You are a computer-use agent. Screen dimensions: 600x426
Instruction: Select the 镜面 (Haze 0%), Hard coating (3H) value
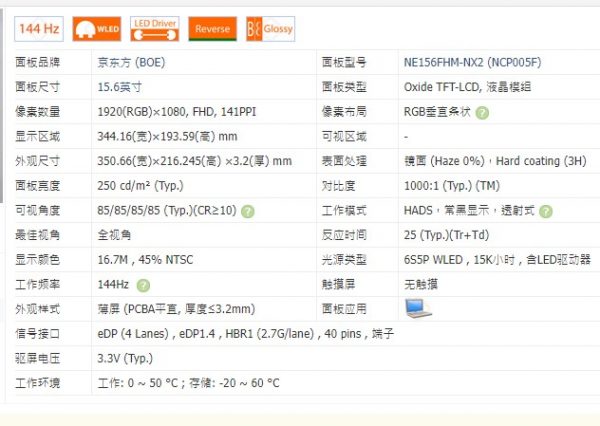click(x=495, y=161)
